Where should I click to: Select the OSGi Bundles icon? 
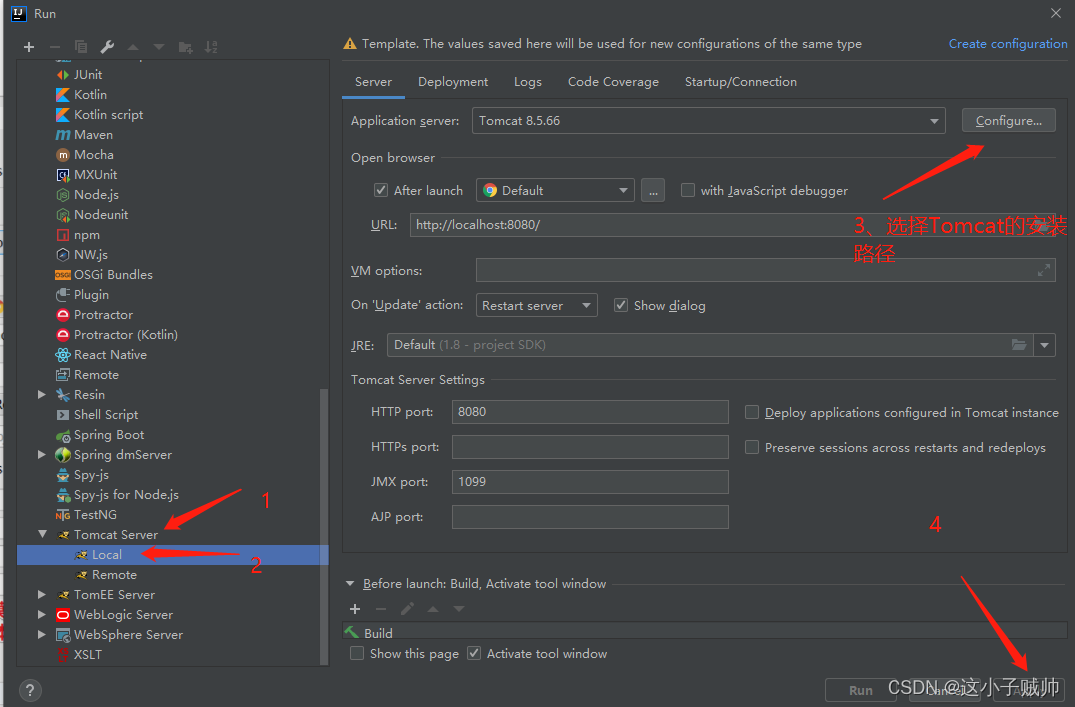62,275
